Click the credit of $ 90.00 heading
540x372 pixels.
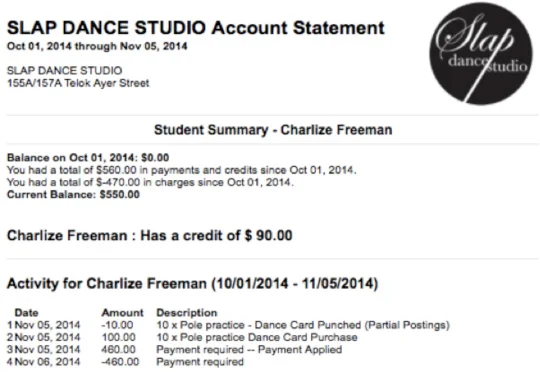[x=150, y=236]
